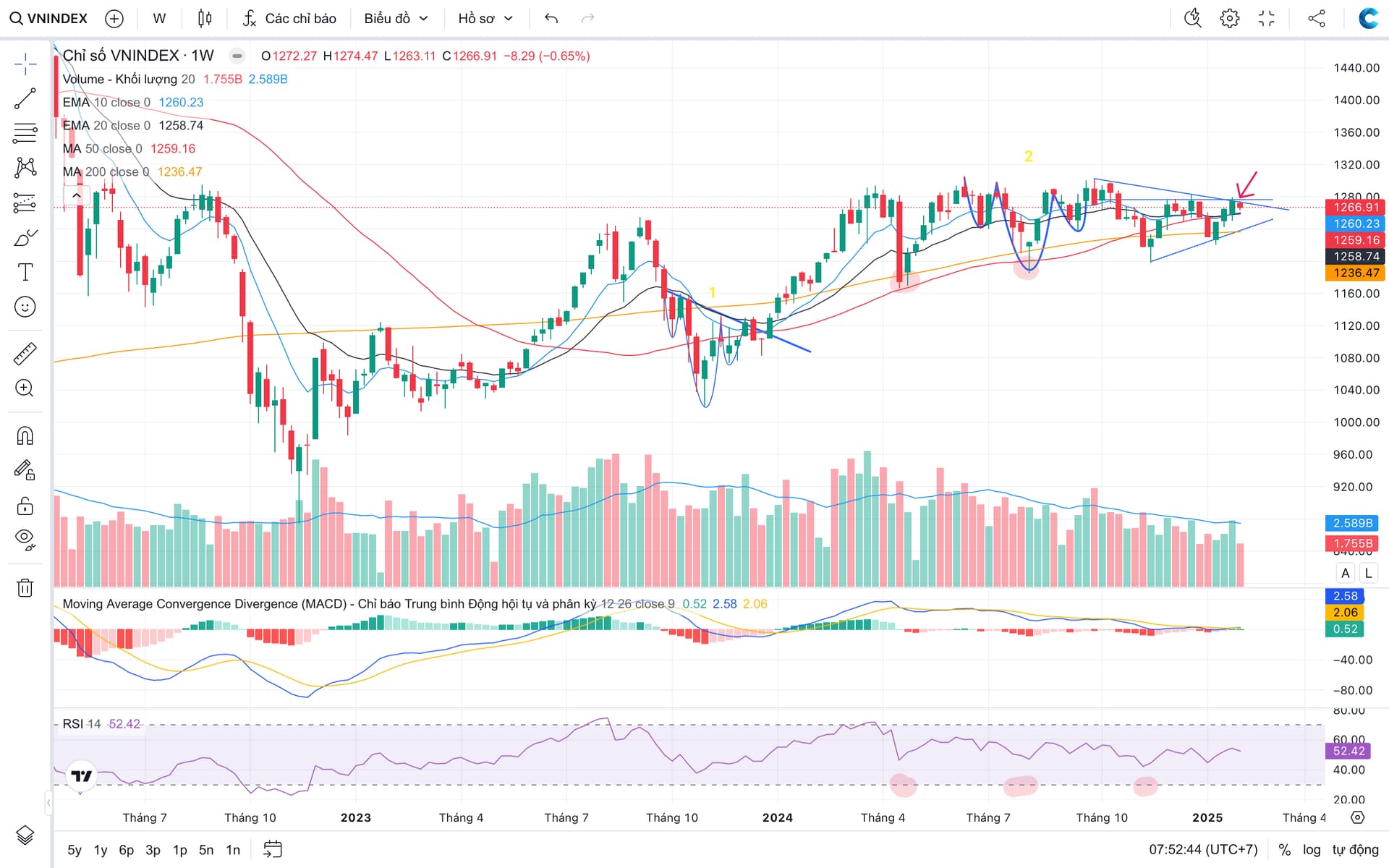
Task: Toggle lock all drawing tools
Action: pos(25,506)
